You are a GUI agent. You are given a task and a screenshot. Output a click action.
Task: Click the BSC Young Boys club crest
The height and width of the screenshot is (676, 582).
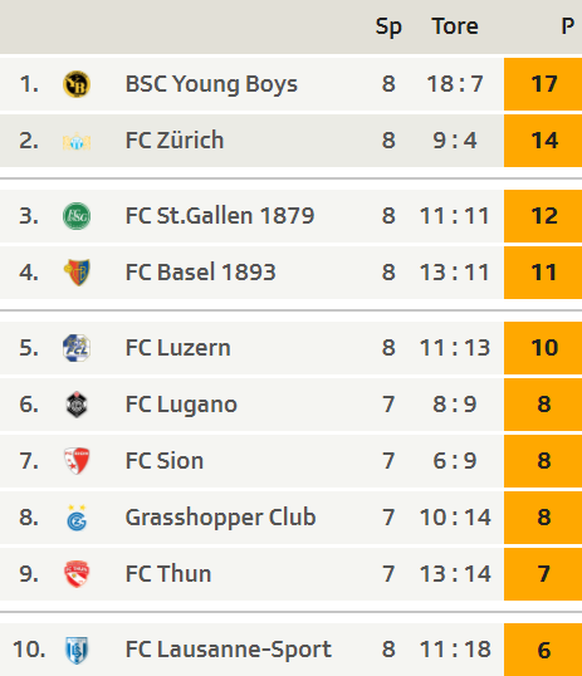click(x=76, y=84)
